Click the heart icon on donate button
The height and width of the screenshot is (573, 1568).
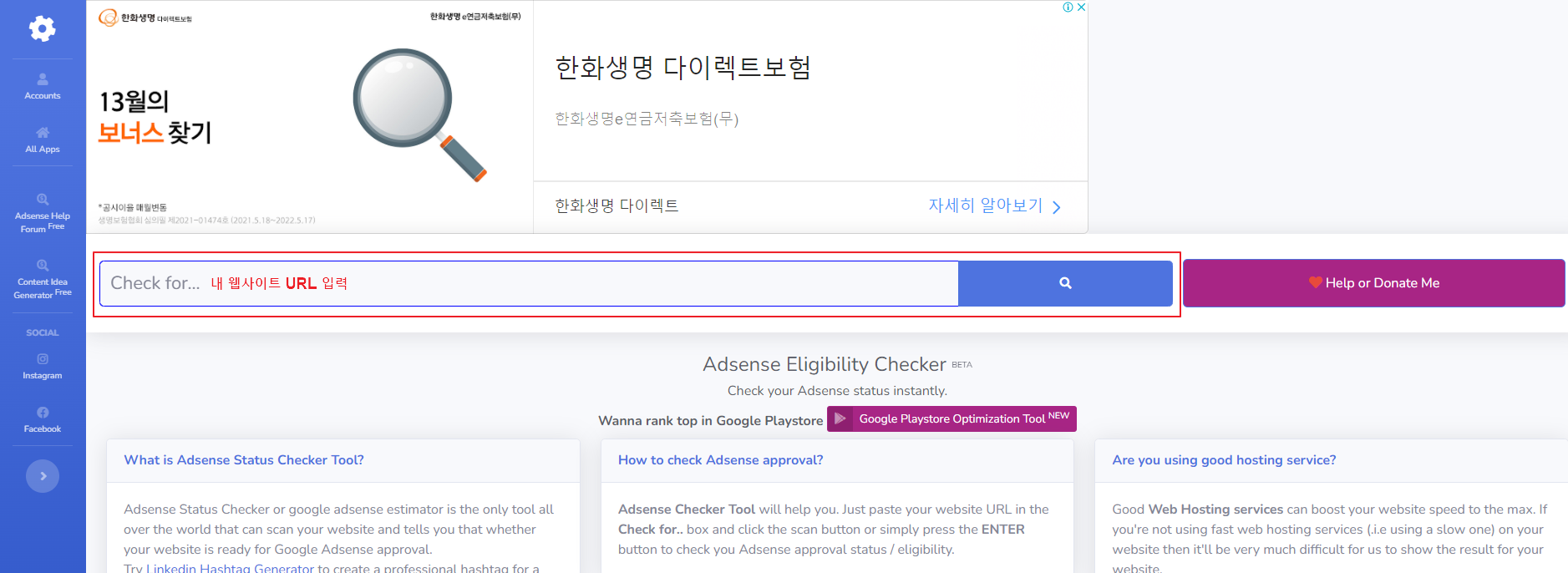coord(1315,282)
